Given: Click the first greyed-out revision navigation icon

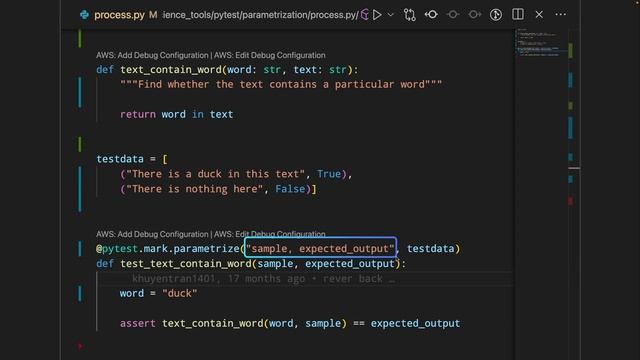Looking at the screenshot, I should point(453,15).
